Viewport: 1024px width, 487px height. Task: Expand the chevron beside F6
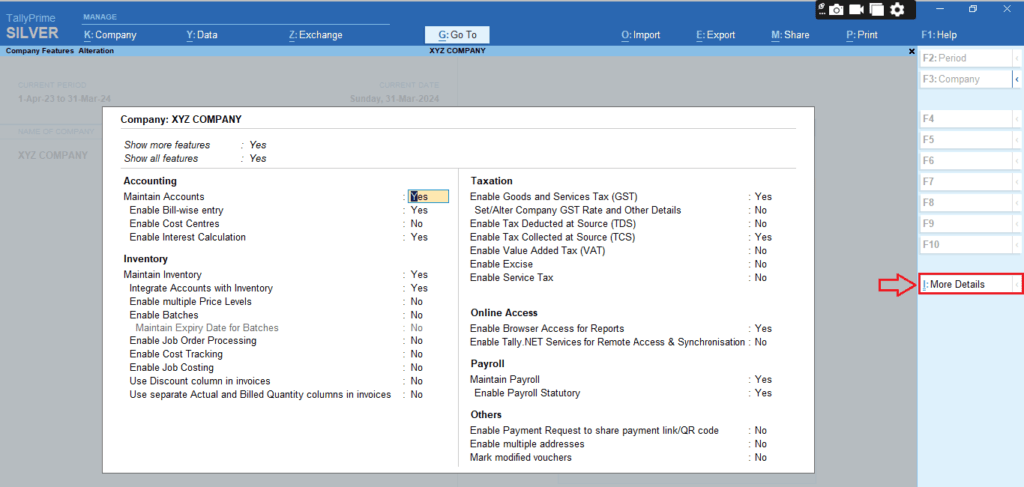pos(1017,161)
